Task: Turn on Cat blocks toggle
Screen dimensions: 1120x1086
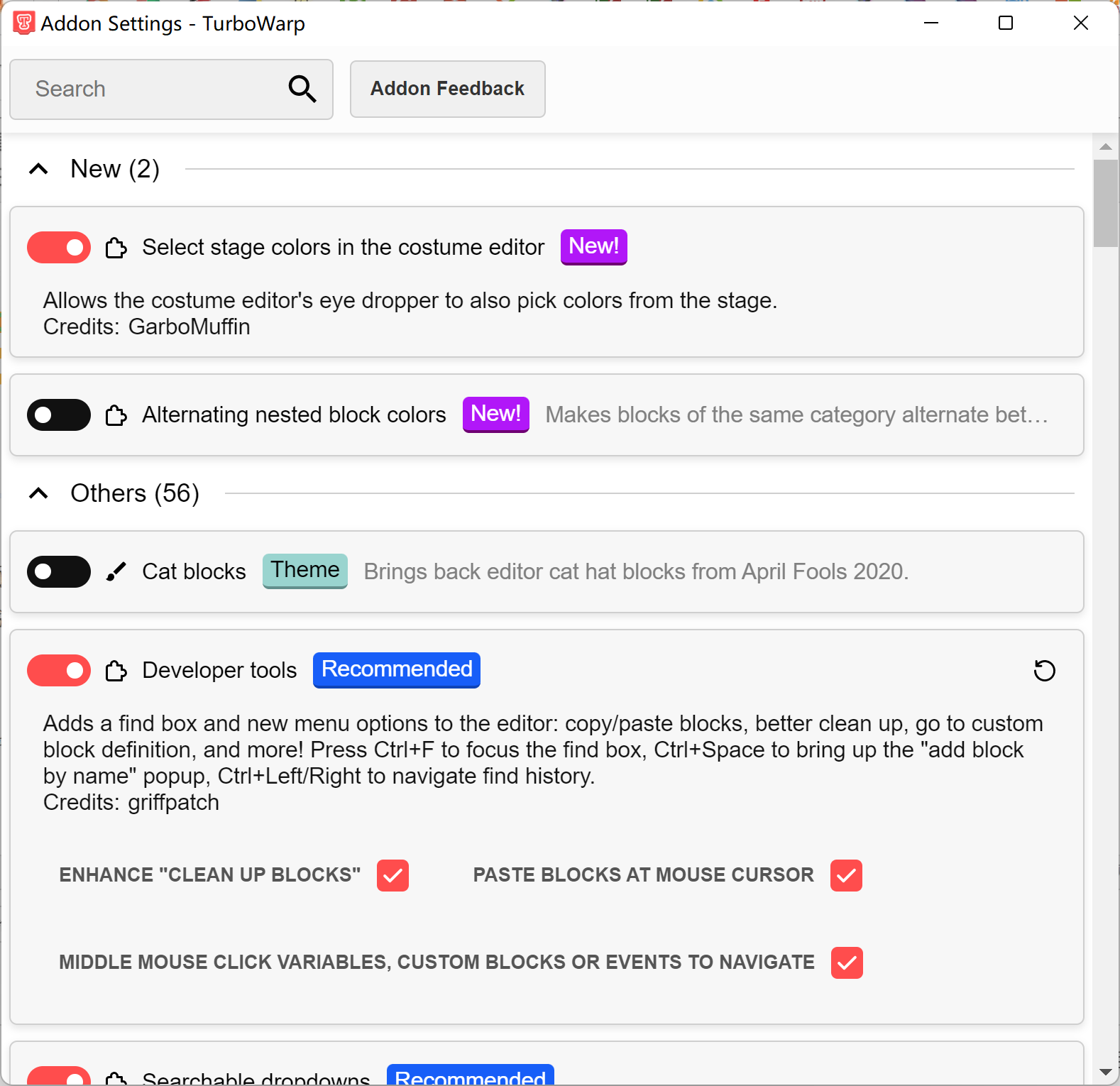Action: (x=59, y=571)
